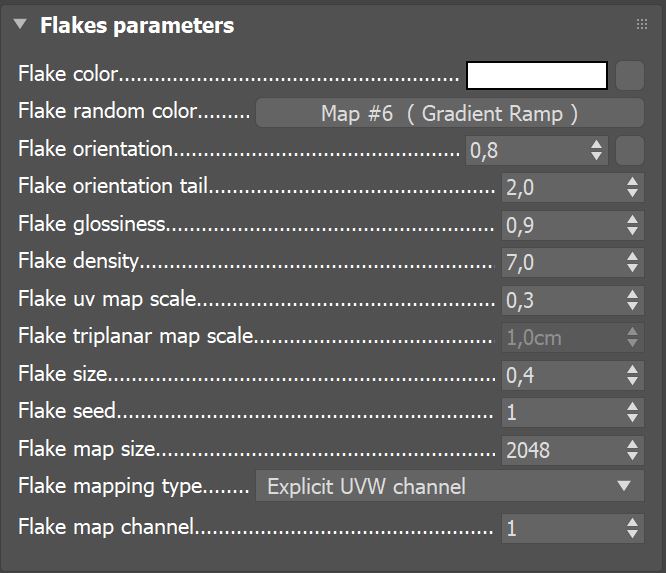Click the Flake uv map scale spinner

(x=632, y=300)
